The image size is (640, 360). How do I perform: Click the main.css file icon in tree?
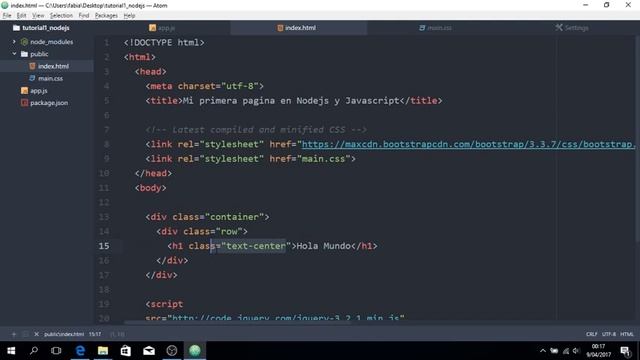click(32, 78)
